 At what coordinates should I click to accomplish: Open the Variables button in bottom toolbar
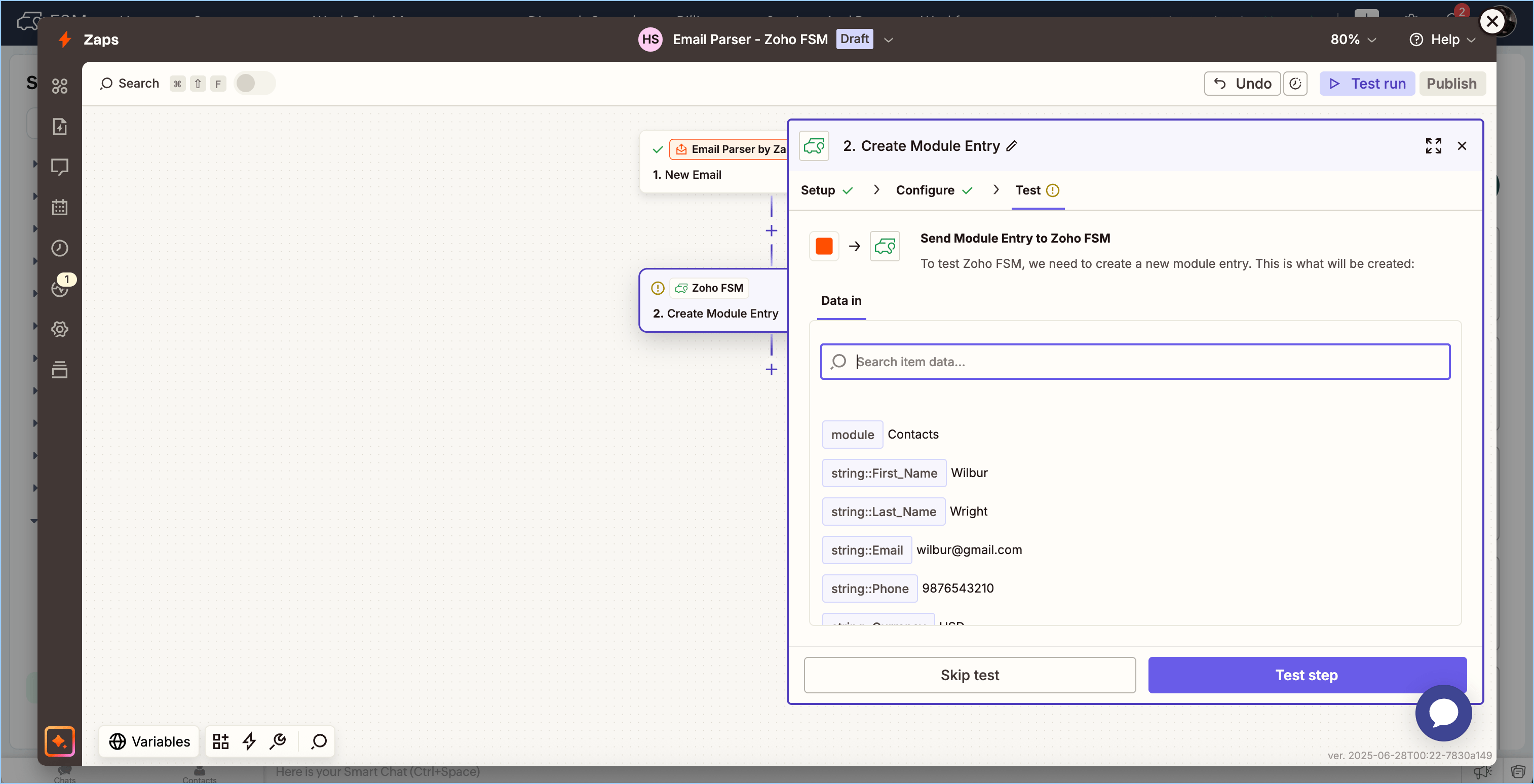point(149,741)
